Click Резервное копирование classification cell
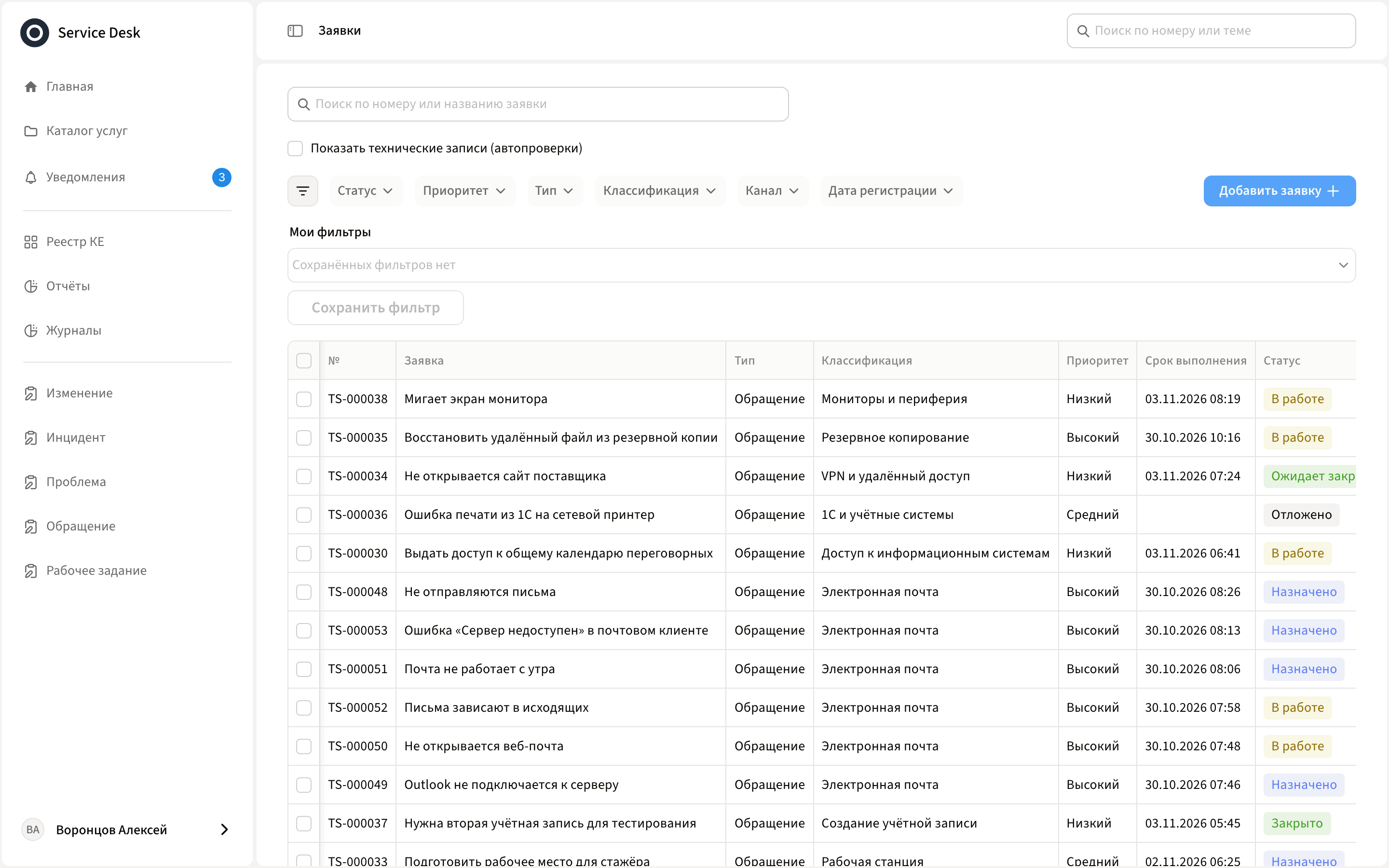Screen dimensions: 1389x868 pos(895,437)
